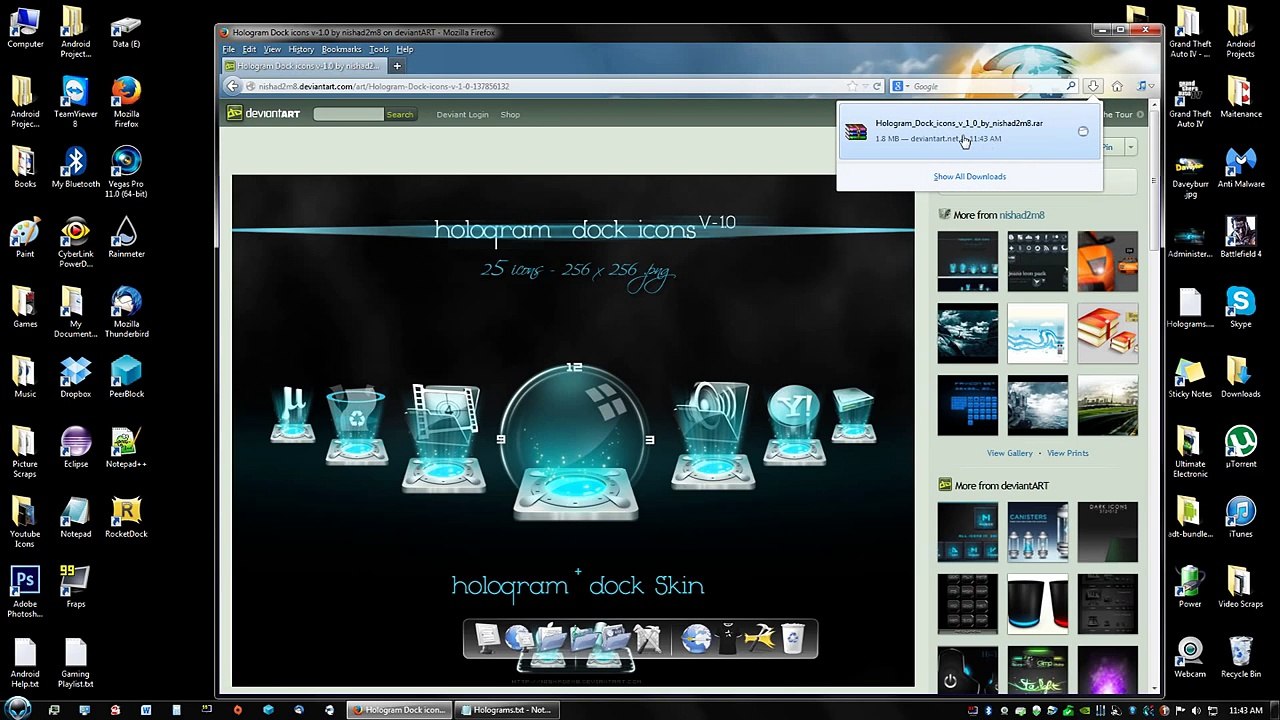Open Deviant Login link
The width and height of the screenshot is (1280, 720).
(x=462, y=115)
